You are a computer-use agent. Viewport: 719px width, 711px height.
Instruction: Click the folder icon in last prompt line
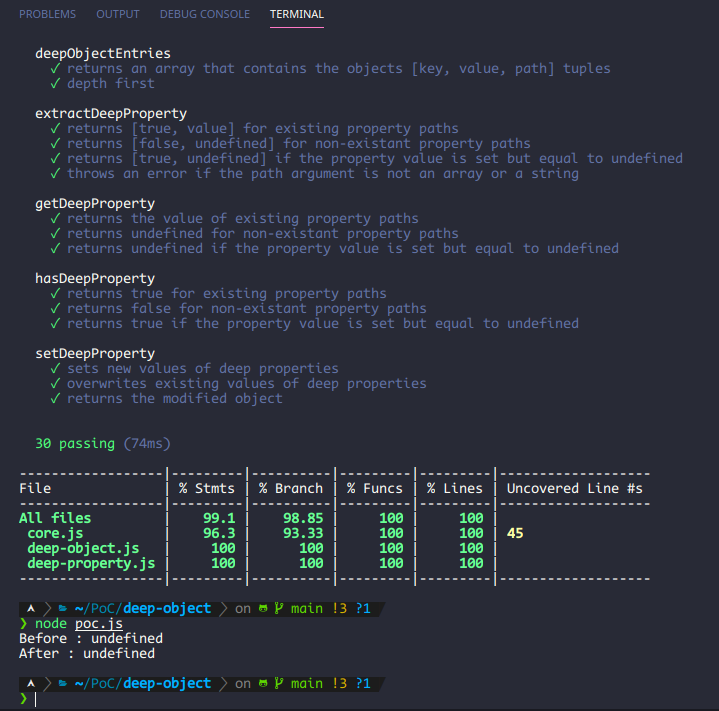63,683
